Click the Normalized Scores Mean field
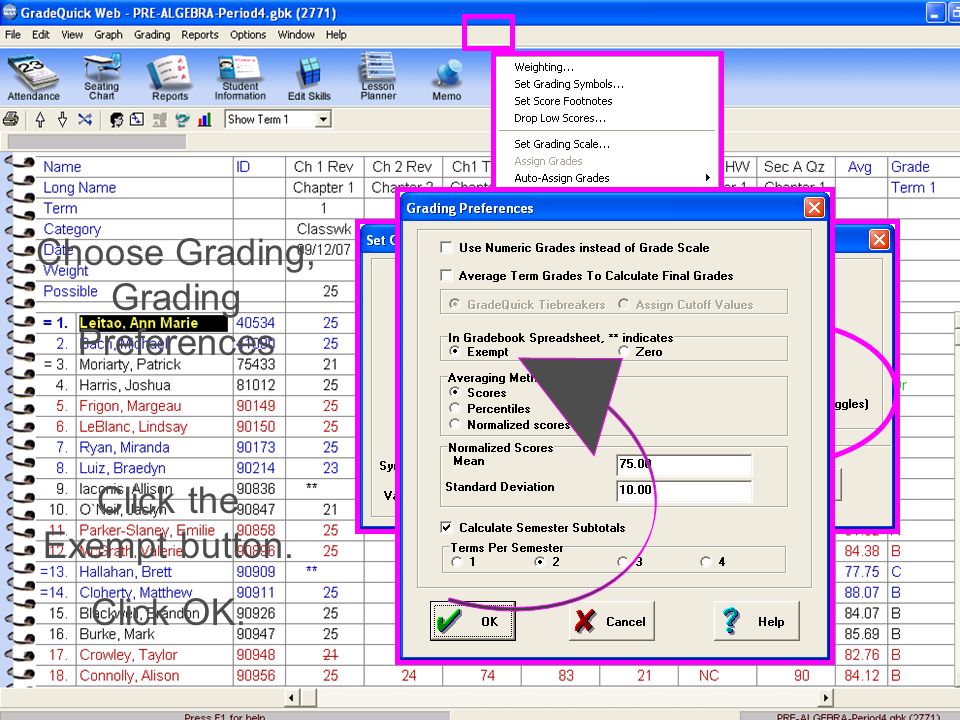Image resolution: width=960 pixels, height=720 pixels. click(x=684, y=464)
